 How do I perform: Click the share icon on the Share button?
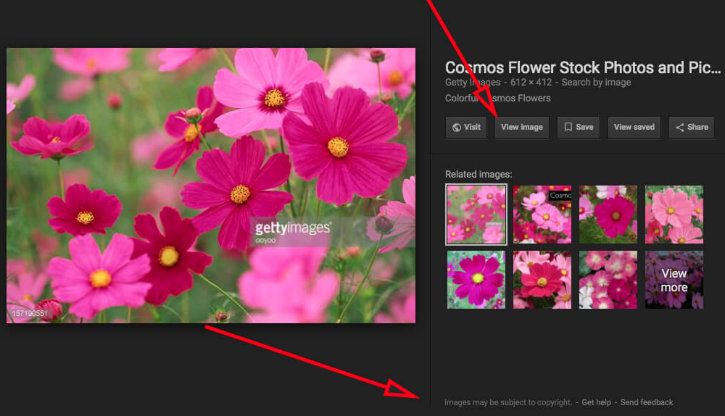coord(679,128)
